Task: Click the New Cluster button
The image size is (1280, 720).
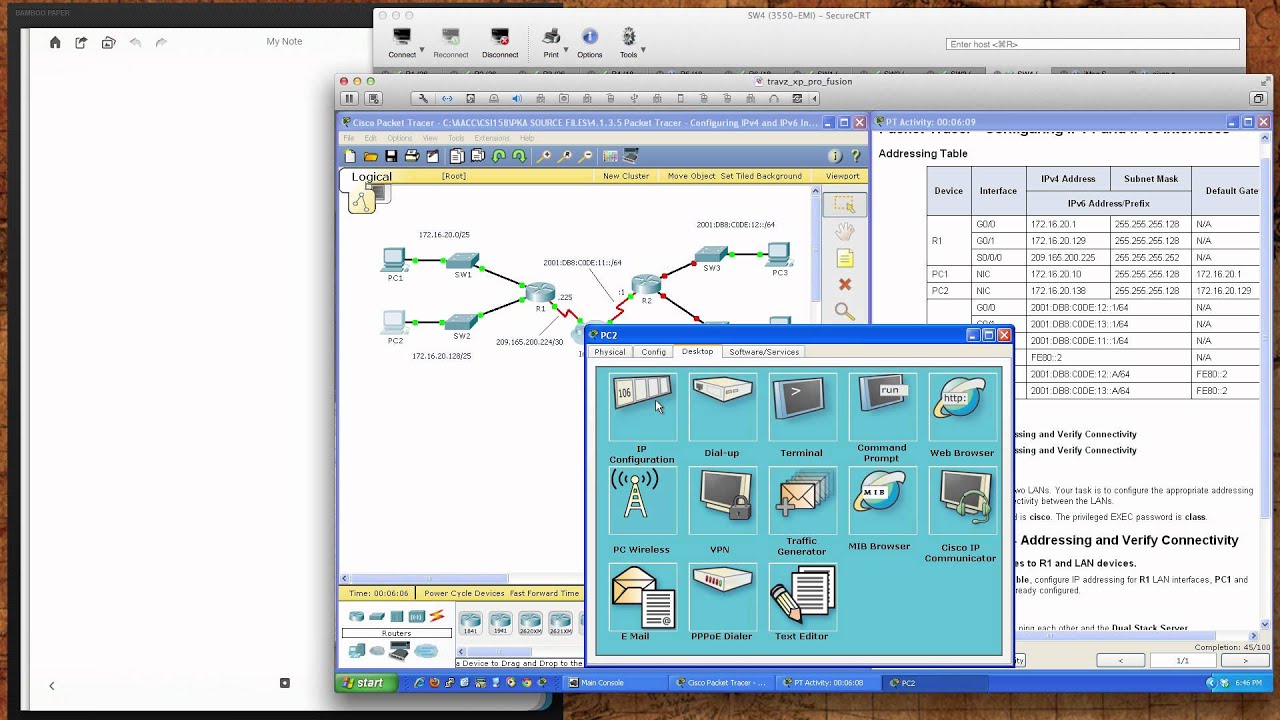Action: pos(626,176)
